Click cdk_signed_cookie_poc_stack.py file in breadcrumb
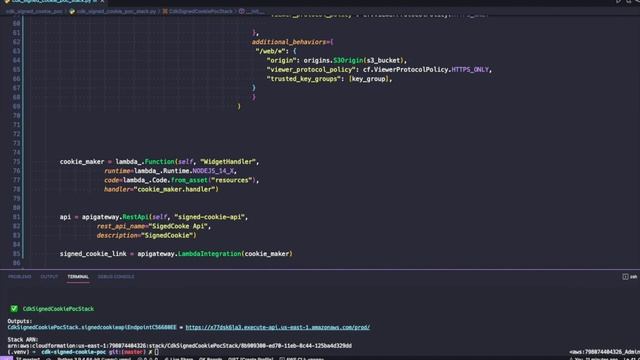This screenshot has height=360, width=640. click(x=113, y=11)
